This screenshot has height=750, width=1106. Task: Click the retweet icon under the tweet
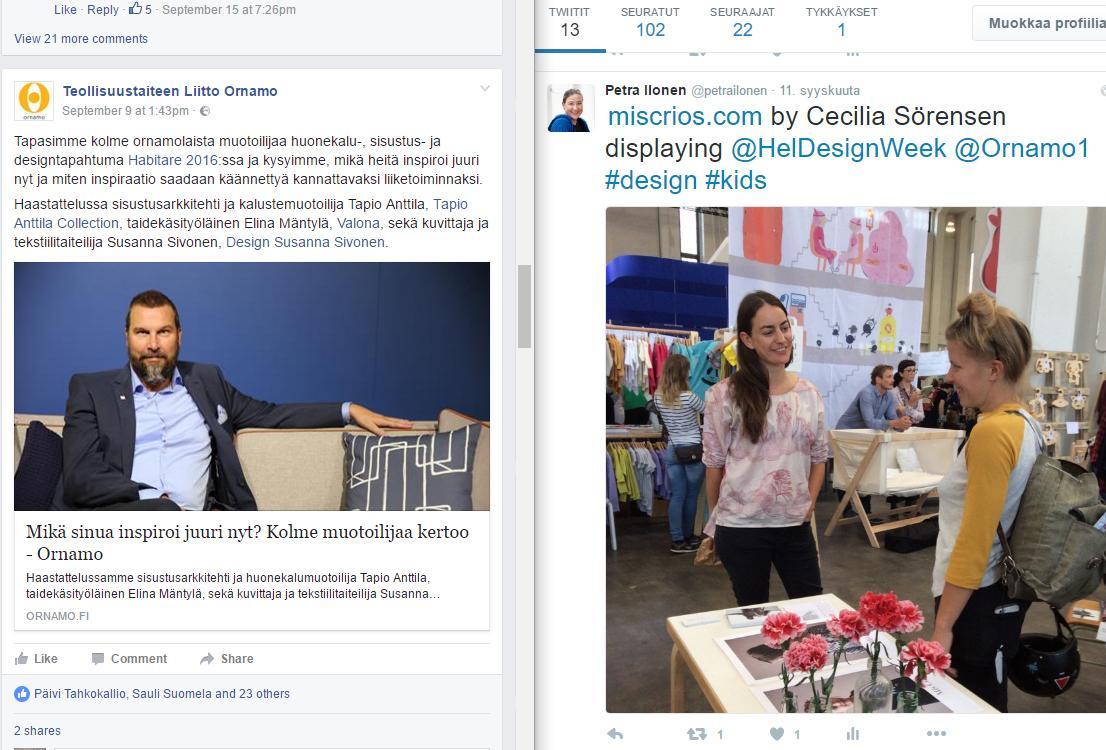[x=697, y=734]
